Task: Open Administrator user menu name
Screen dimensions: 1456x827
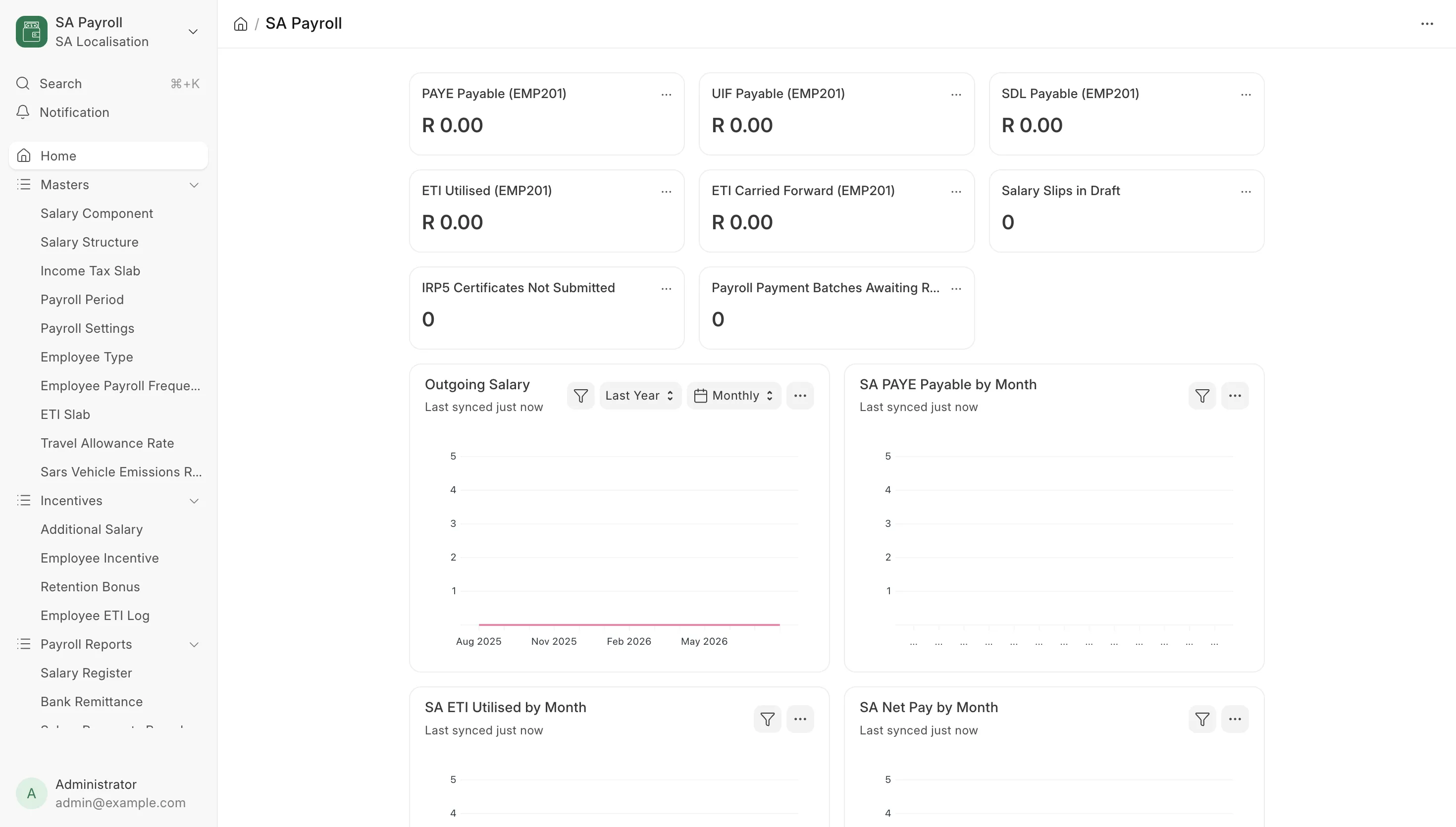Action: (x=96, y=784)
